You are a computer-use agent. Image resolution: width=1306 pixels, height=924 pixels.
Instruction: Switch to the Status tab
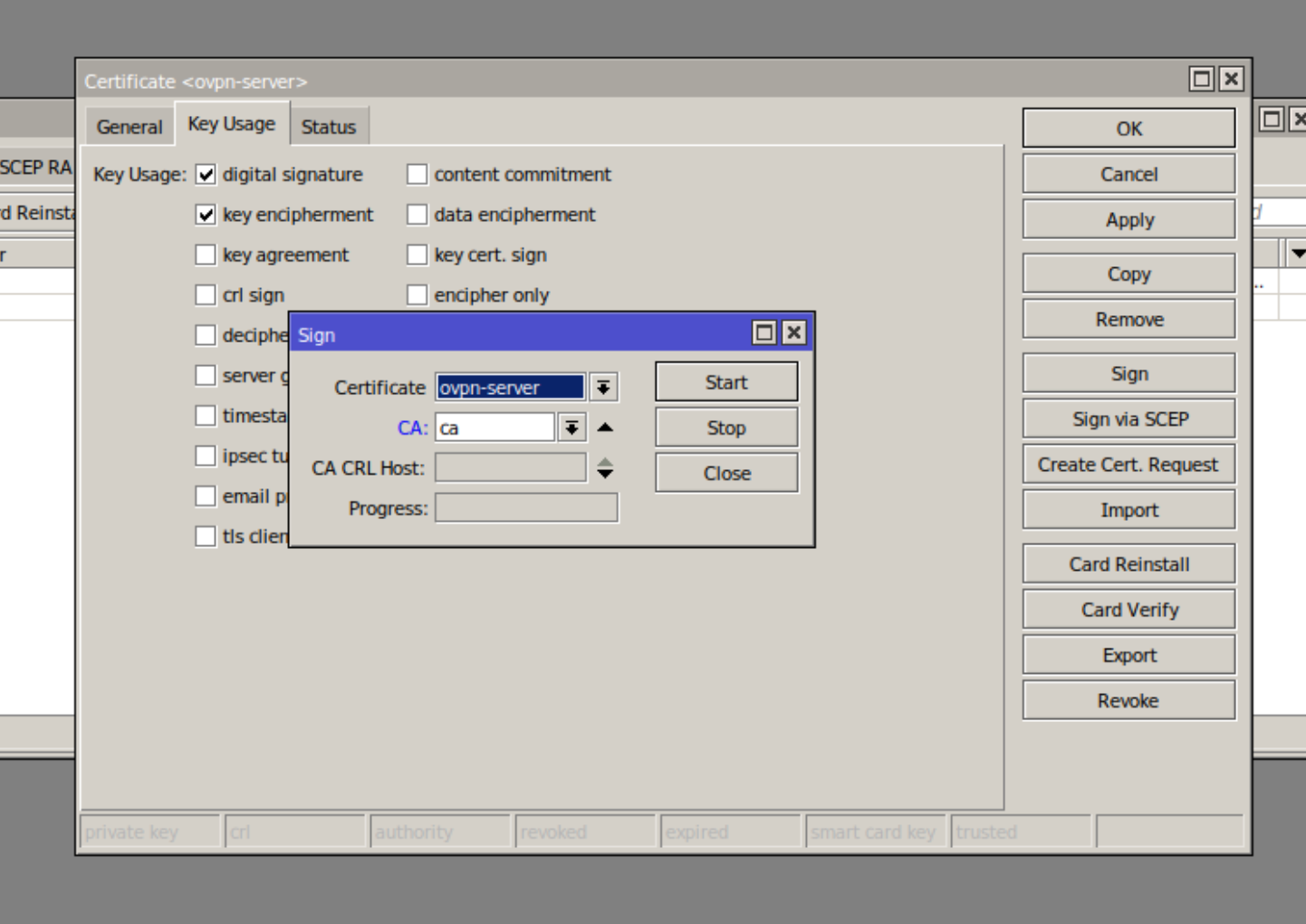click(329, 126)
